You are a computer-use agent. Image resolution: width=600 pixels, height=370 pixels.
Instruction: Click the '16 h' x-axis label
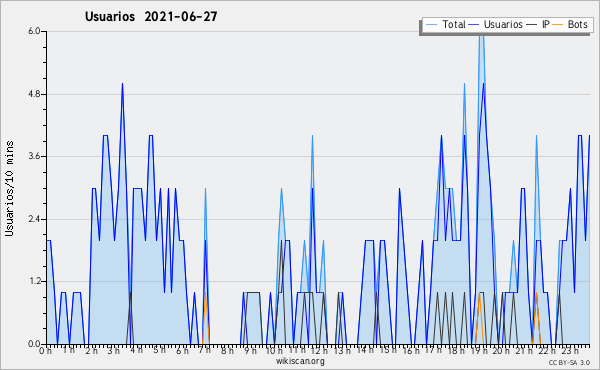pos(411,351)
